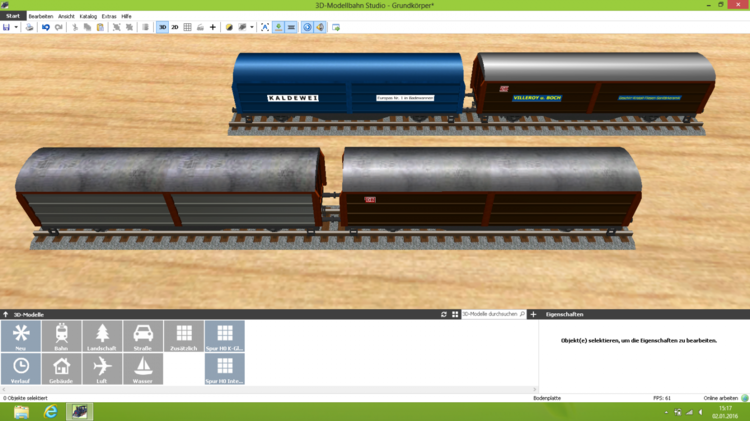
Task: Open the Katalog menu
Action: click(x=88, y=16)
